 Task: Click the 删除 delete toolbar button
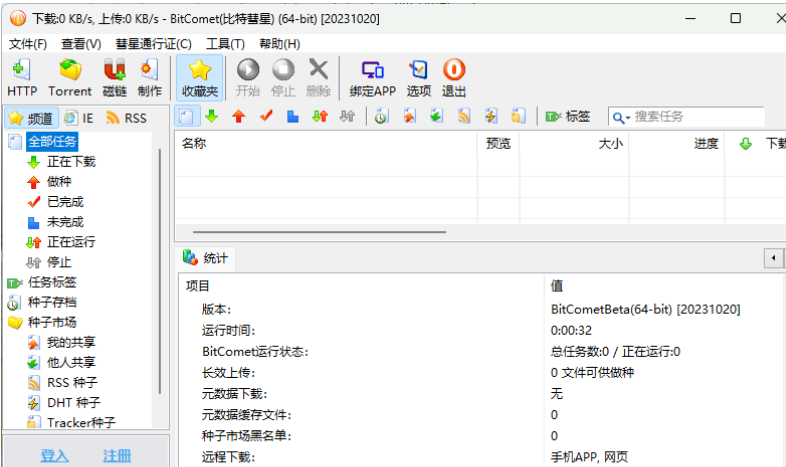318,77
